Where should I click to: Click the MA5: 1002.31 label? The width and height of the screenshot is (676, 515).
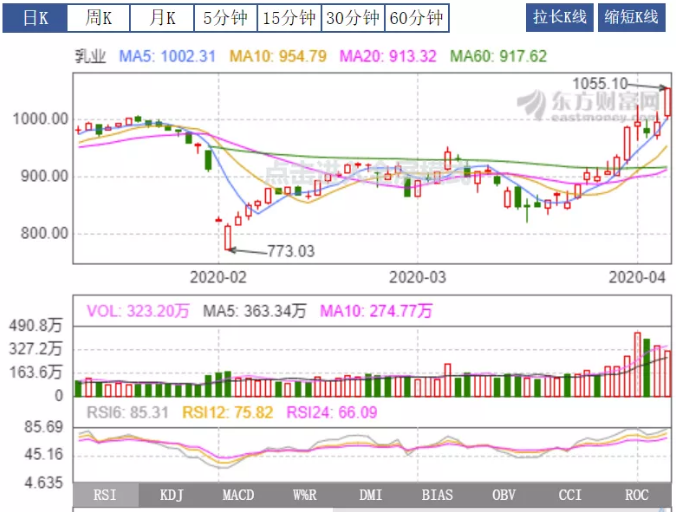tap(167, 56)
